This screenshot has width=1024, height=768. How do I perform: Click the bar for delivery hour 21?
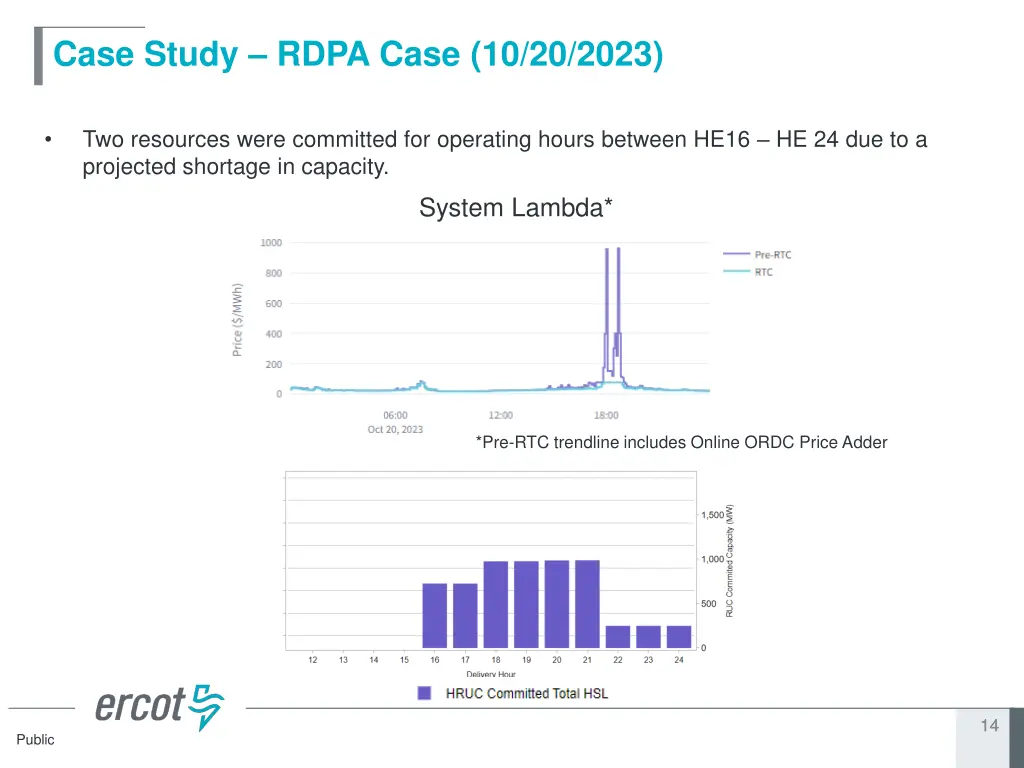(x=587, y=604)
